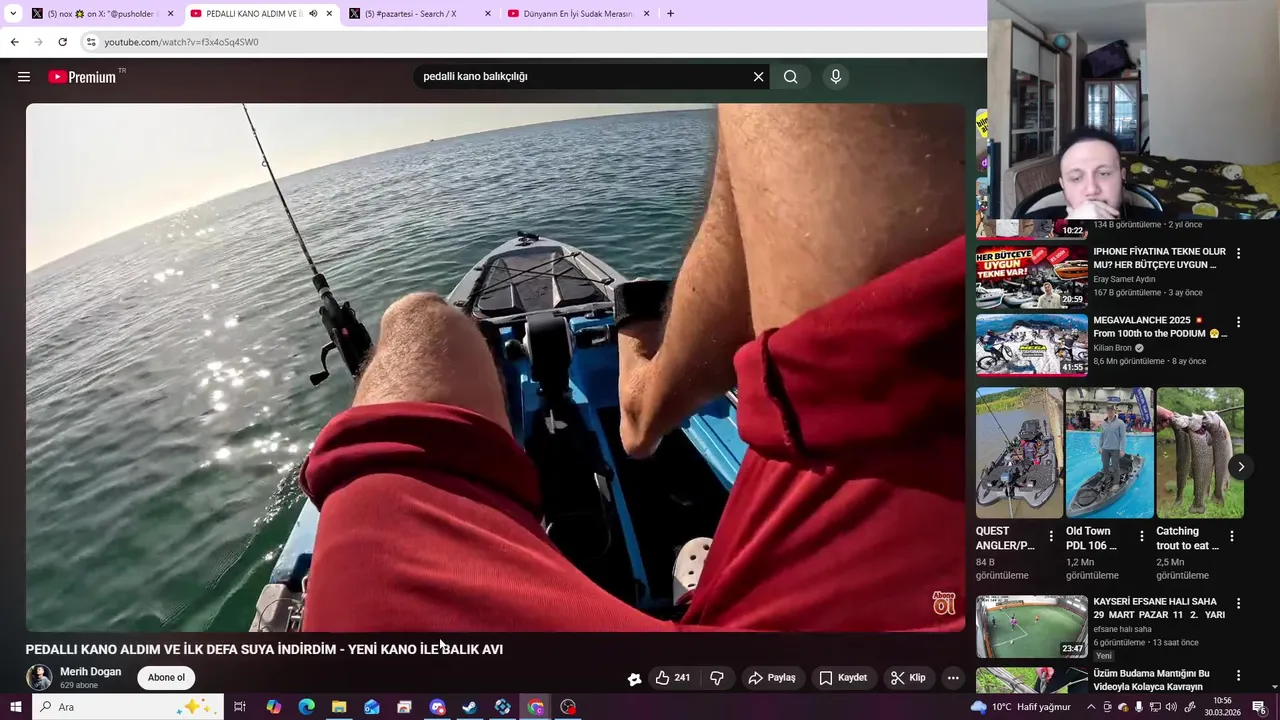Click the browser address bar URL
The image size is (1280, 720).
pyautogui.click(x=181, y=42)
